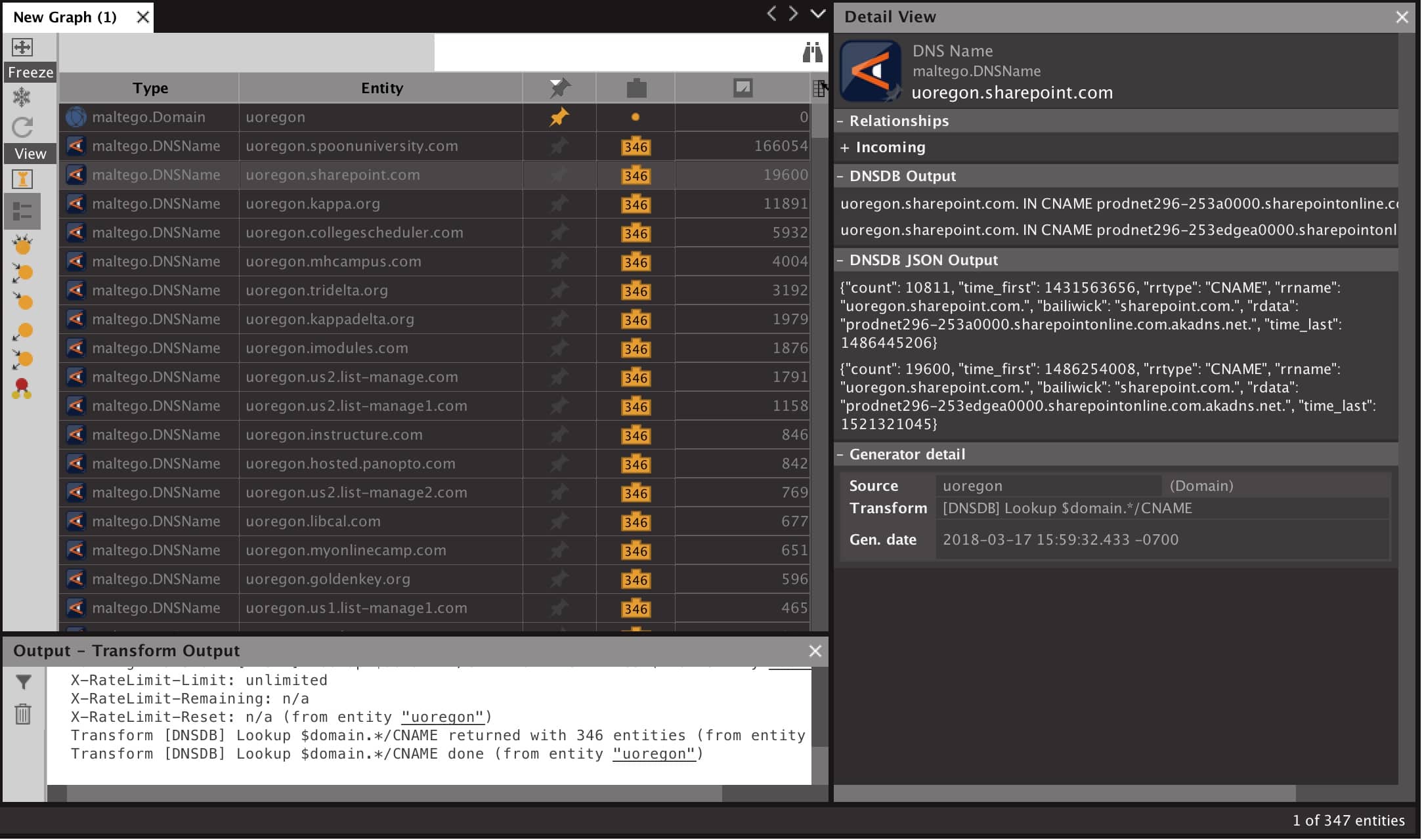This screenshot has height=840, width=1422.
Task: Click the Detail View horizontal scrollbar
Action: 1065,793
